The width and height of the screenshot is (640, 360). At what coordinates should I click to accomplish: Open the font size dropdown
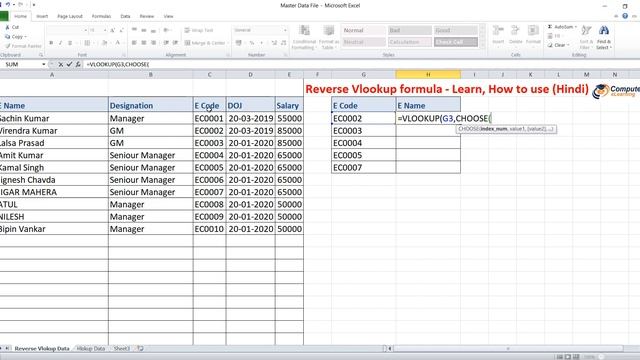[x=105, y=30]
